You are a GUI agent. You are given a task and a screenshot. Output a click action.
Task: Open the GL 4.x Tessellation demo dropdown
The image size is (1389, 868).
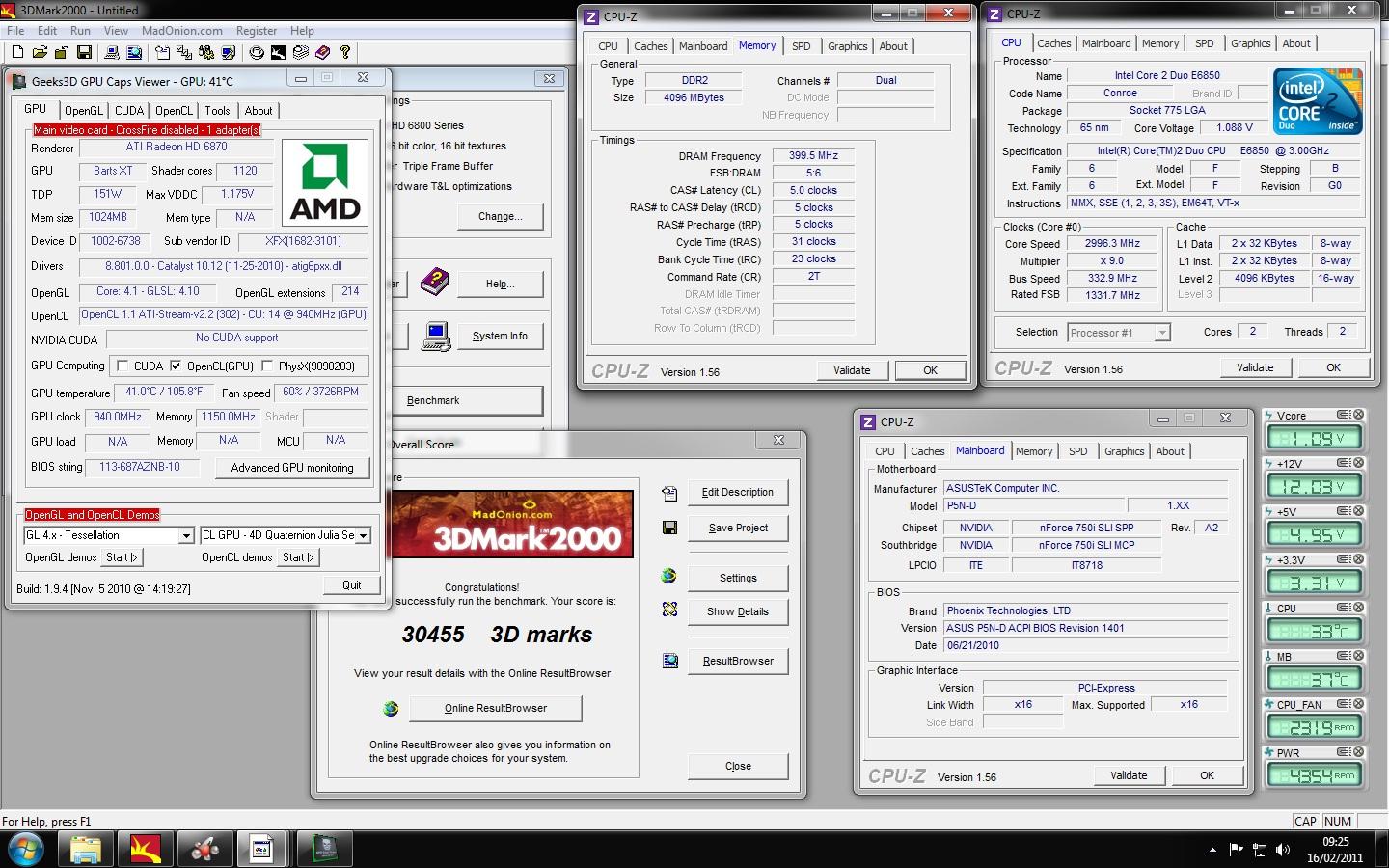[x=186, y=535]
